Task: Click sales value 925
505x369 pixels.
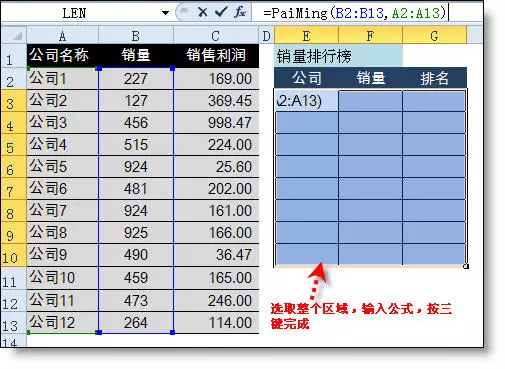Action: 136,233
